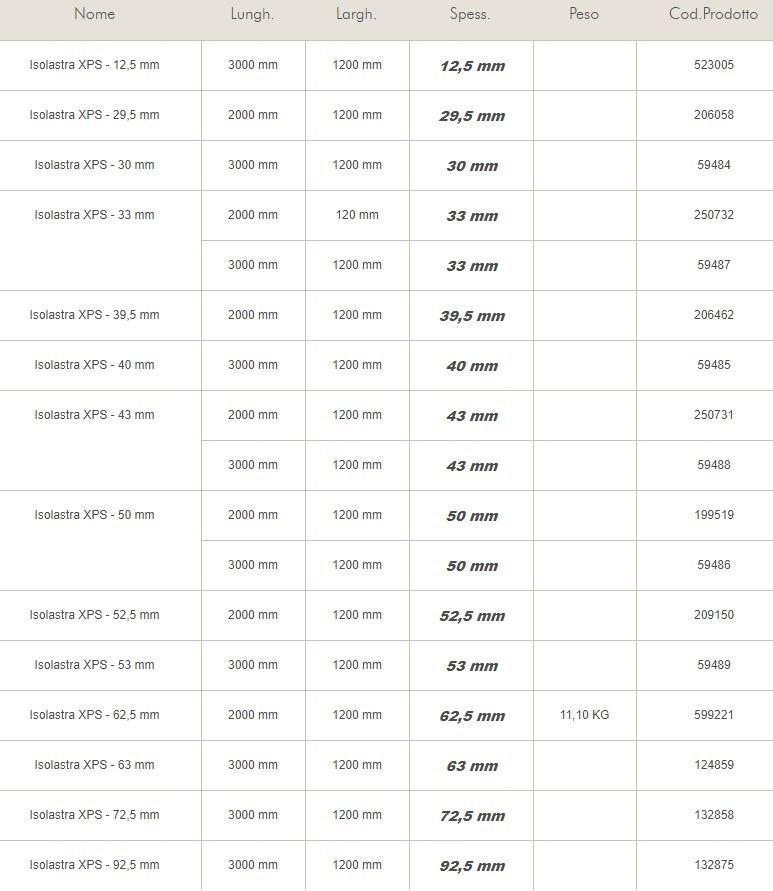Click the bold 39,5 mm thickness value

[472, 316]
